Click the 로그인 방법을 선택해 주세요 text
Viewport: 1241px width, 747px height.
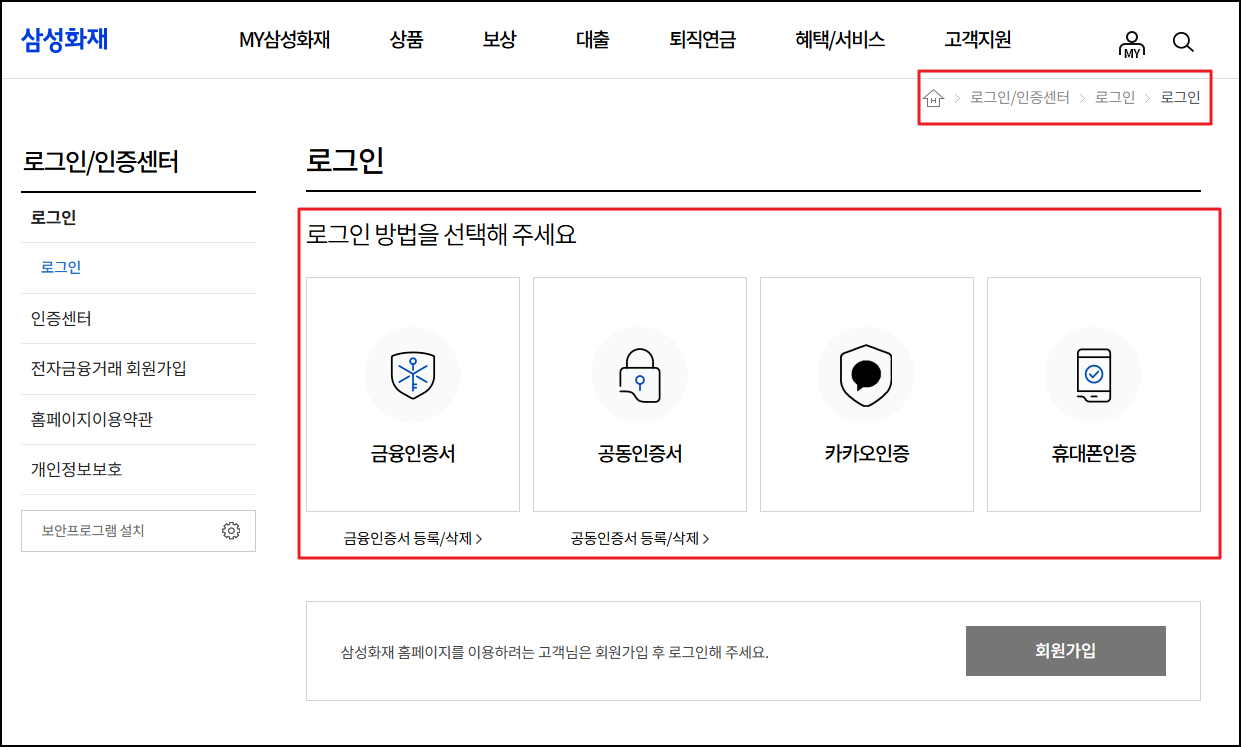click(441, 236)
